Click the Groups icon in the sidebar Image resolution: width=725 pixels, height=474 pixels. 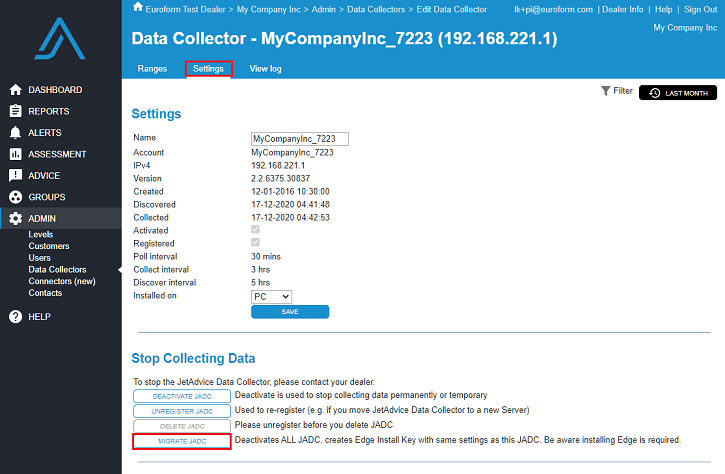pos(15,197)
